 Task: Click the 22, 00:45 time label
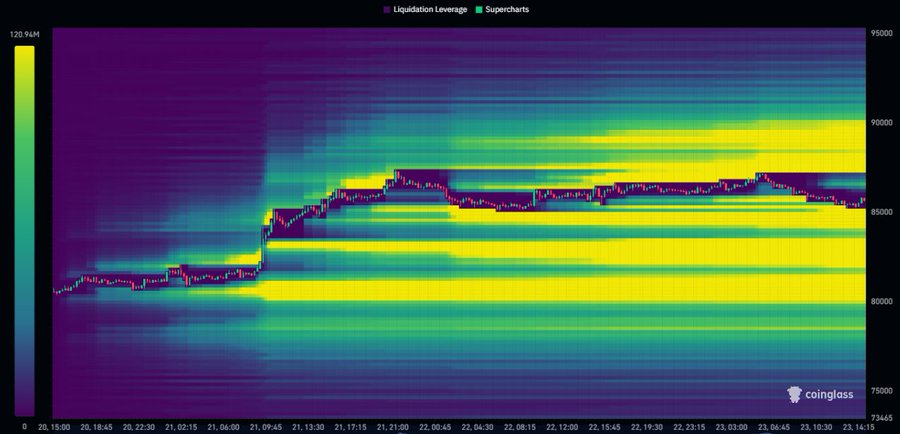pos(436,428)
